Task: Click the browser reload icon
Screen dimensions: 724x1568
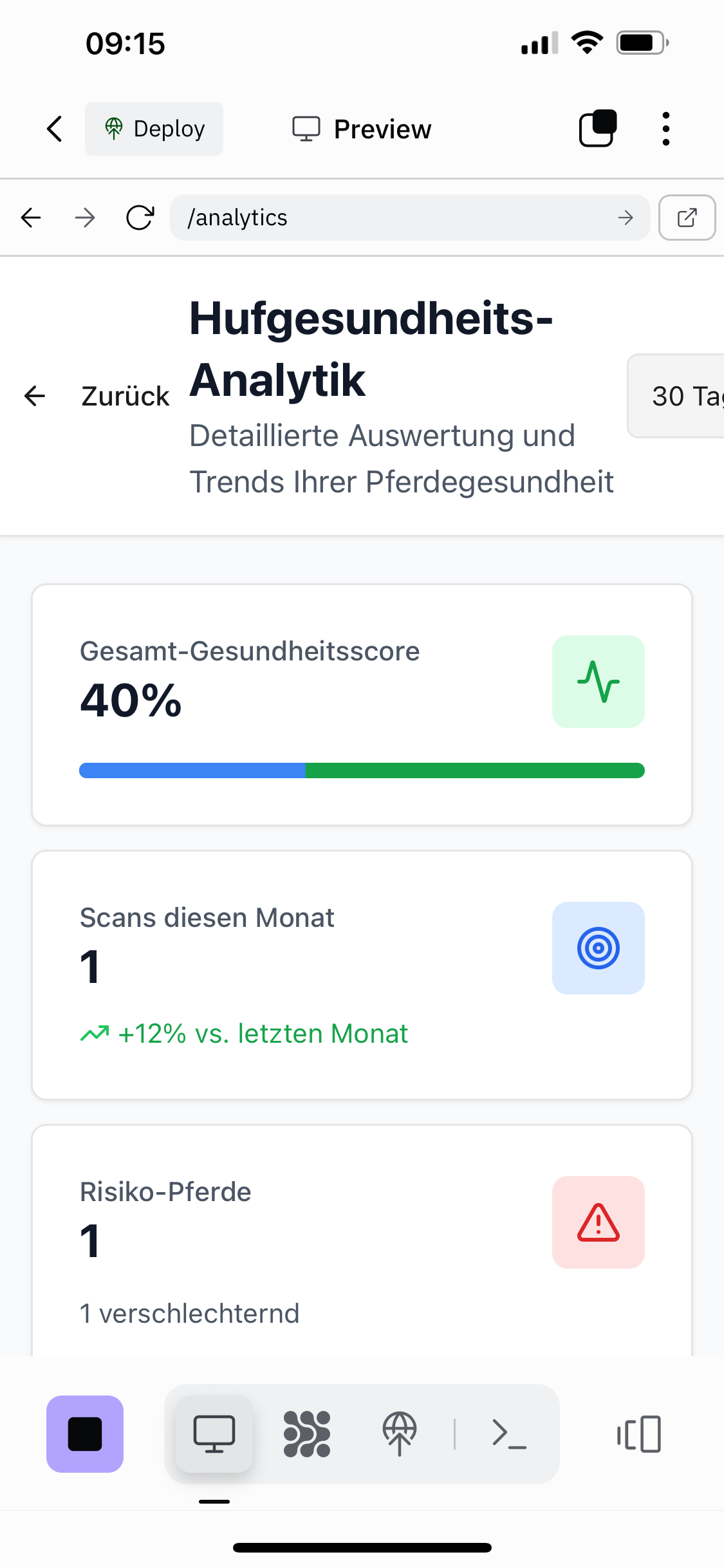Action: (140, 218)
